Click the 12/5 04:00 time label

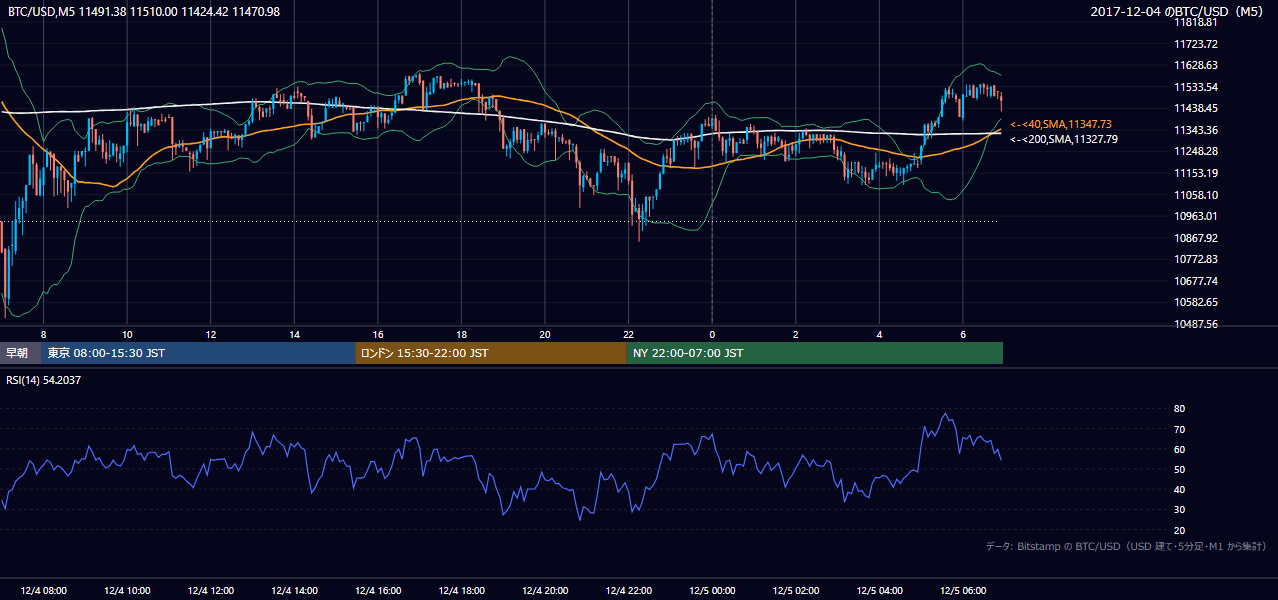click(x=879, y=590)
